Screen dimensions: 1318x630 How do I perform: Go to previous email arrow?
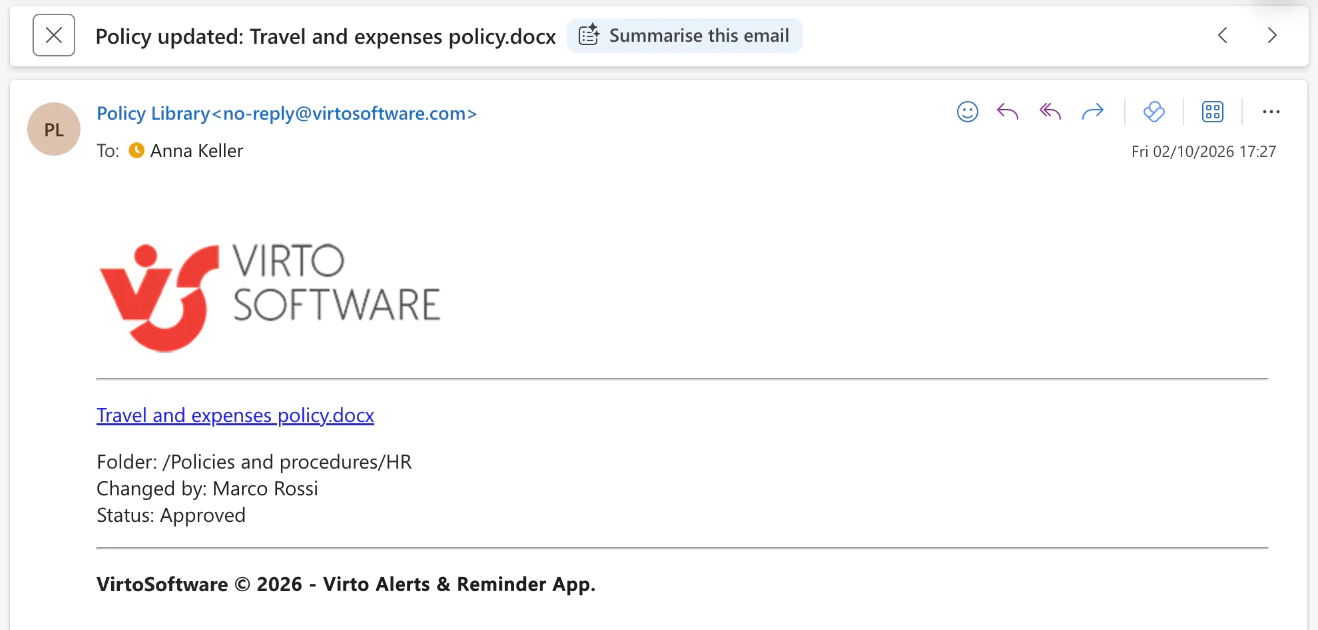(1222, 36)
